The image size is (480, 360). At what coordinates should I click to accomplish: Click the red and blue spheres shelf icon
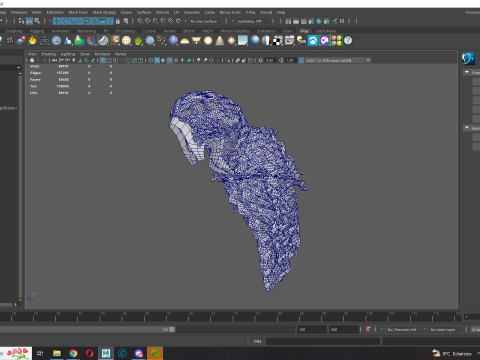click(21, 41)
